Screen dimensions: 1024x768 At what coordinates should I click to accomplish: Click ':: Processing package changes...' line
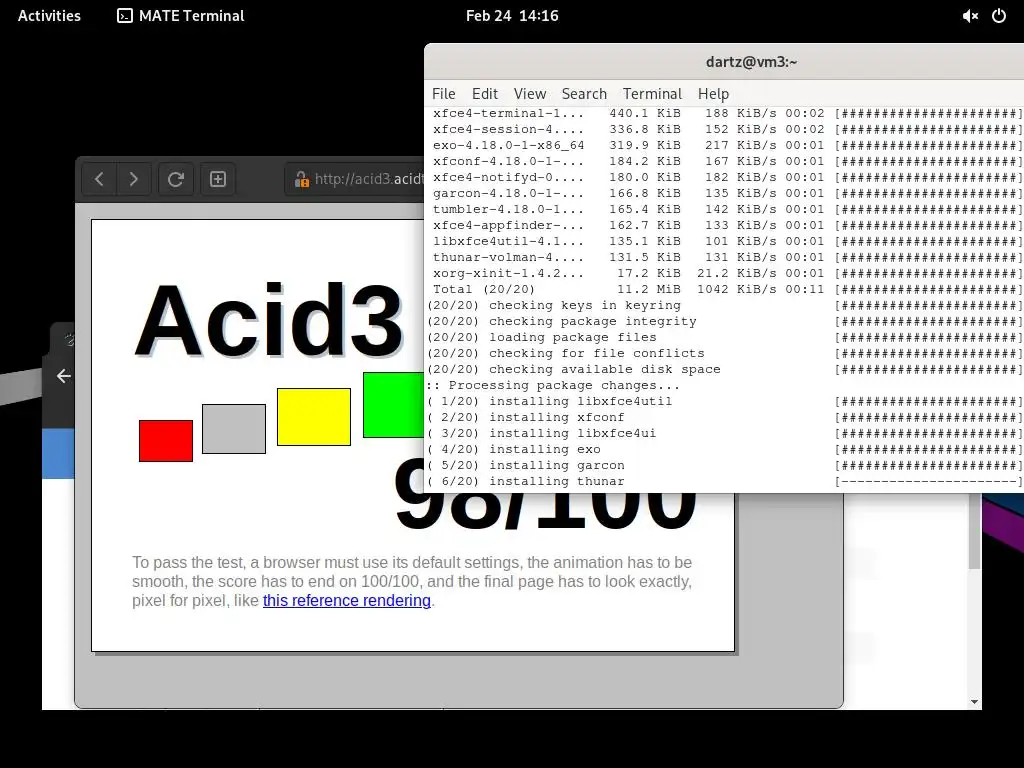[x=553, y=385]
